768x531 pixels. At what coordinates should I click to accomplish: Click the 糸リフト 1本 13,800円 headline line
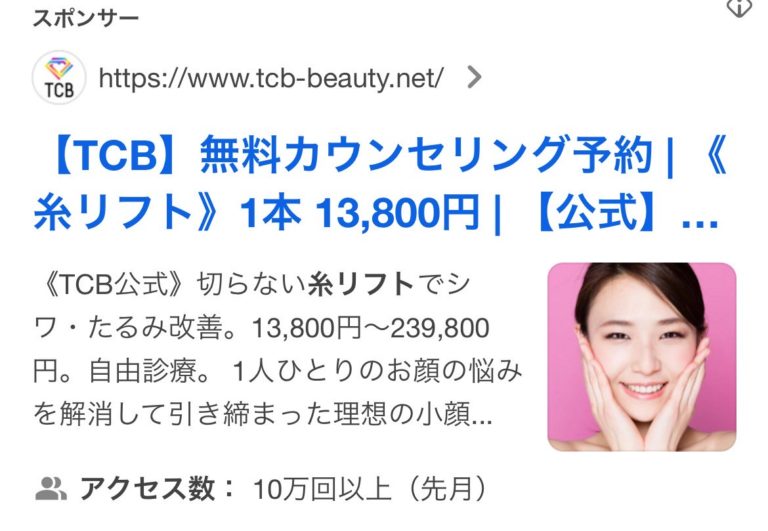256,212
